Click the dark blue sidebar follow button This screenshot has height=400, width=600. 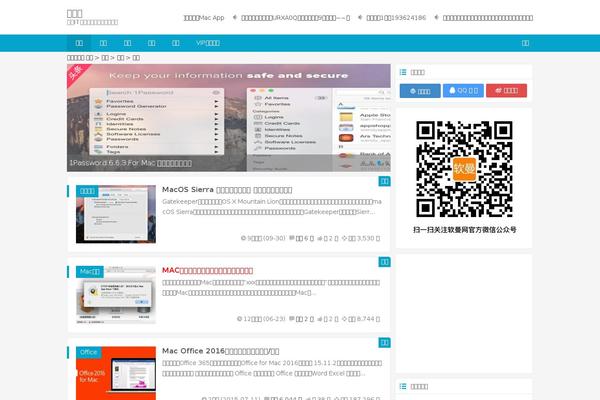tap(420, 91)
